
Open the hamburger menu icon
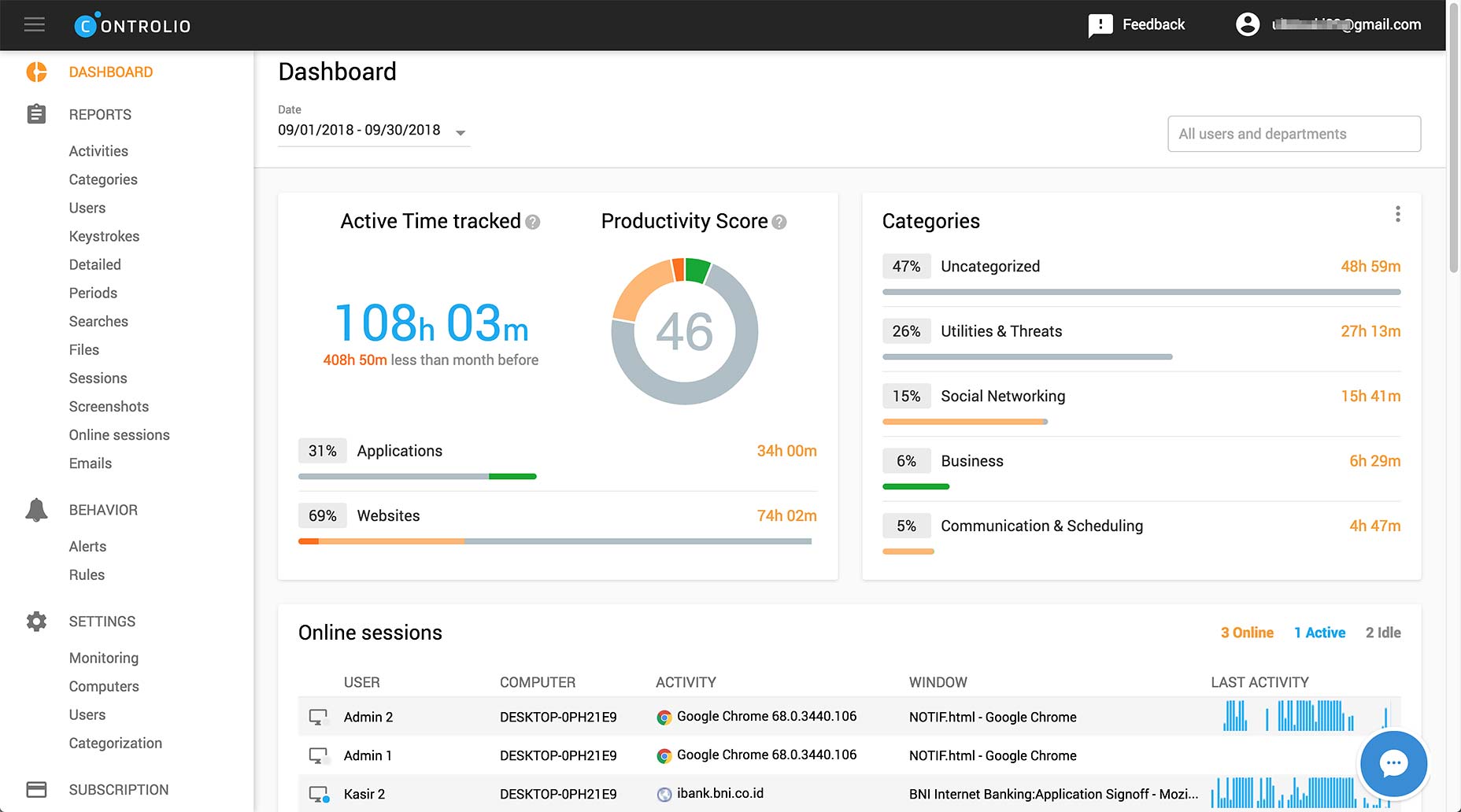coord(34,25)
